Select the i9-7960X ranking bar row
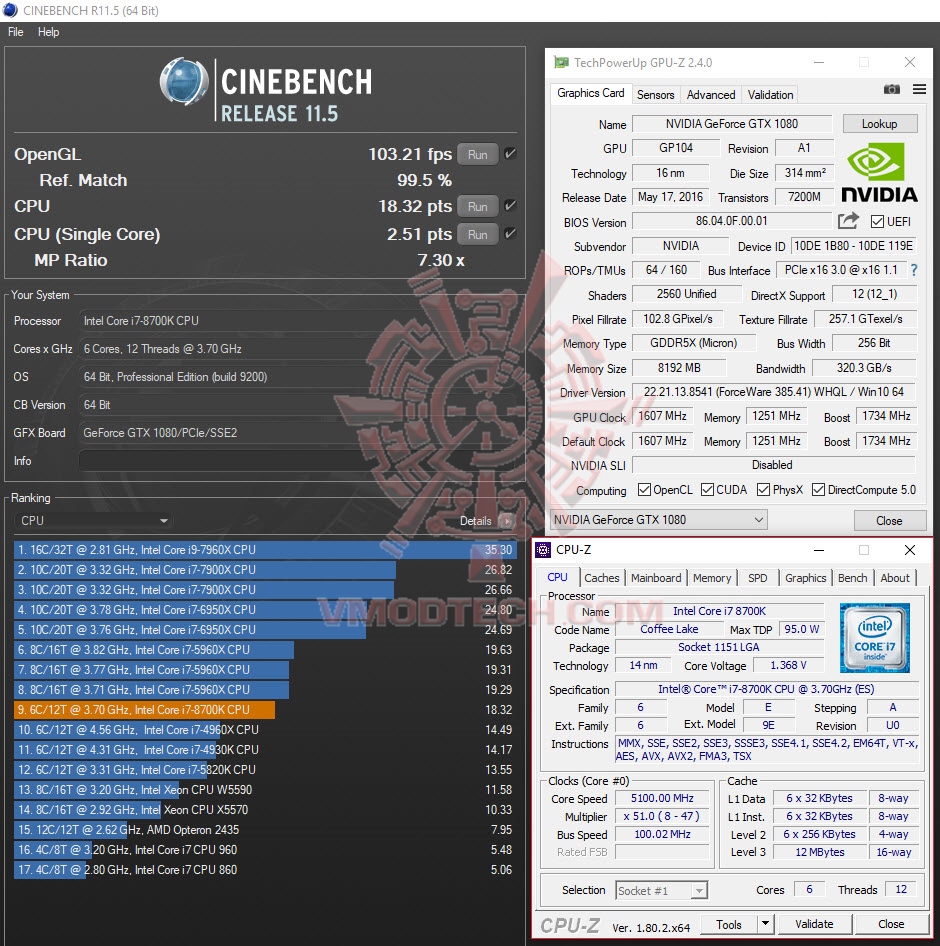The height and width of the screenshot is (946, 940). (265, 550)
